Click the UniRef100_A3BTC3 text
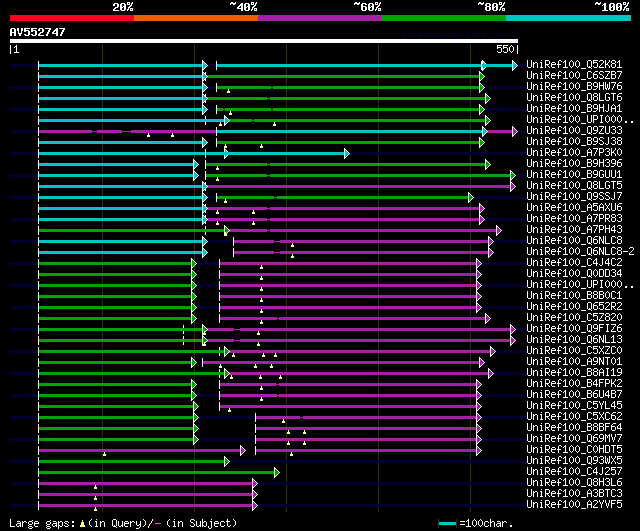Viewport: 640px width, 531px height. click(x=574, y=494)
